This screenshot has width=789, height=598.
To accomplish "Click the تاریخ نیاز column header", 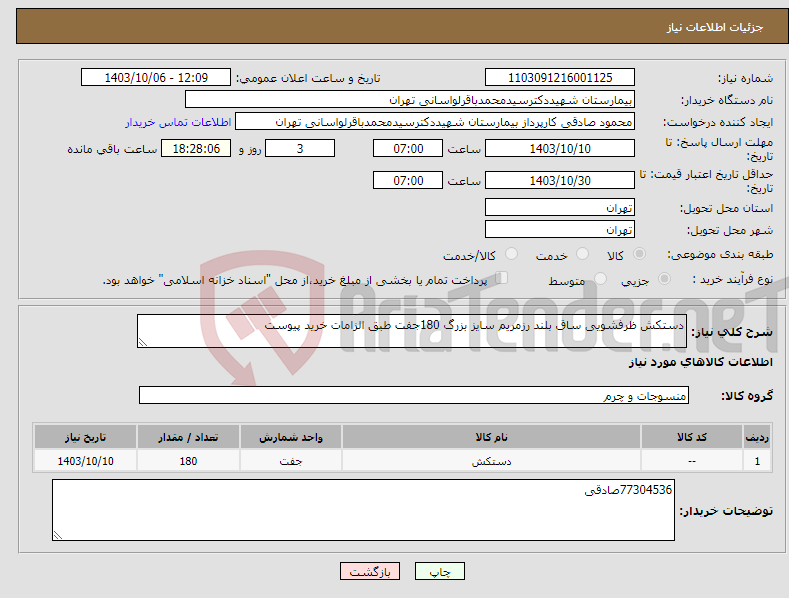I will click(85, 437).
